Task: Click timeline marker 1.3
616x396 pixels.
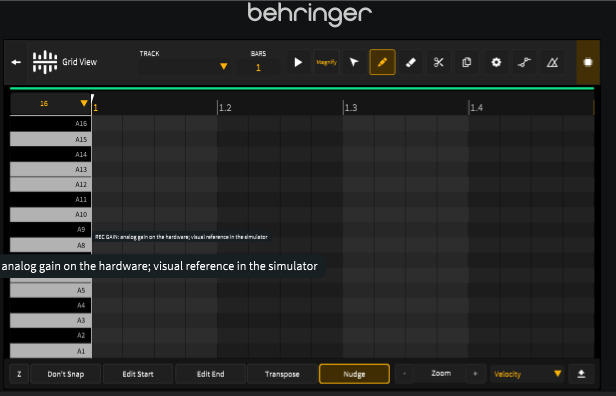Action: point(351,108)
